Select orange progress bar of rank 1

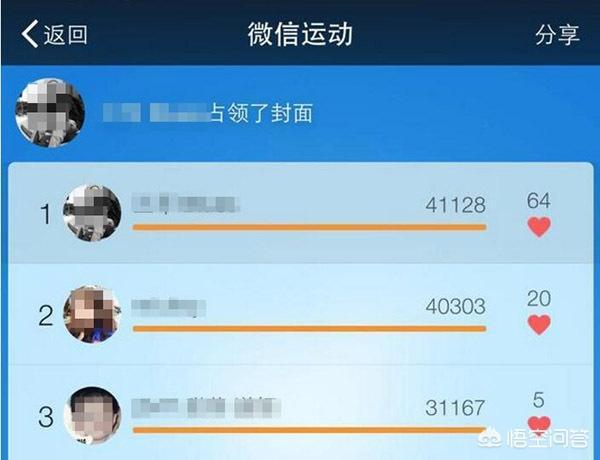point(310,227)
